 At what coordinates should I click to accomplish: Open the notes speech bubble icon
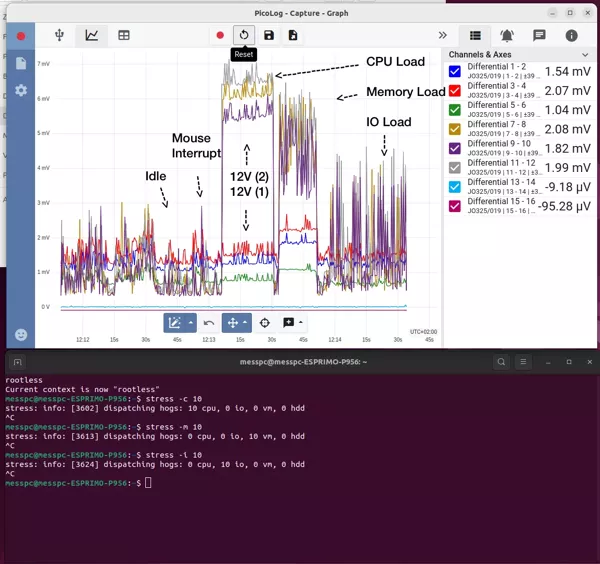(539, 36)
